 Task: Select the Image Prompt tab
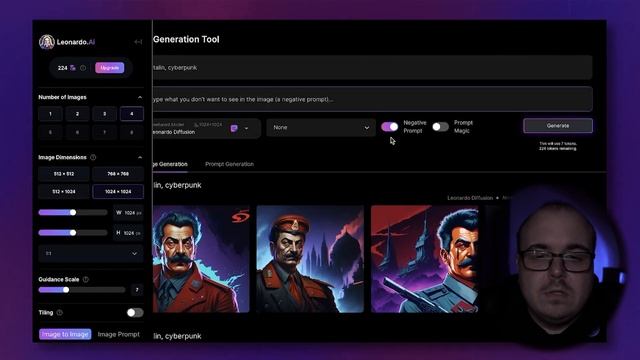119,334
